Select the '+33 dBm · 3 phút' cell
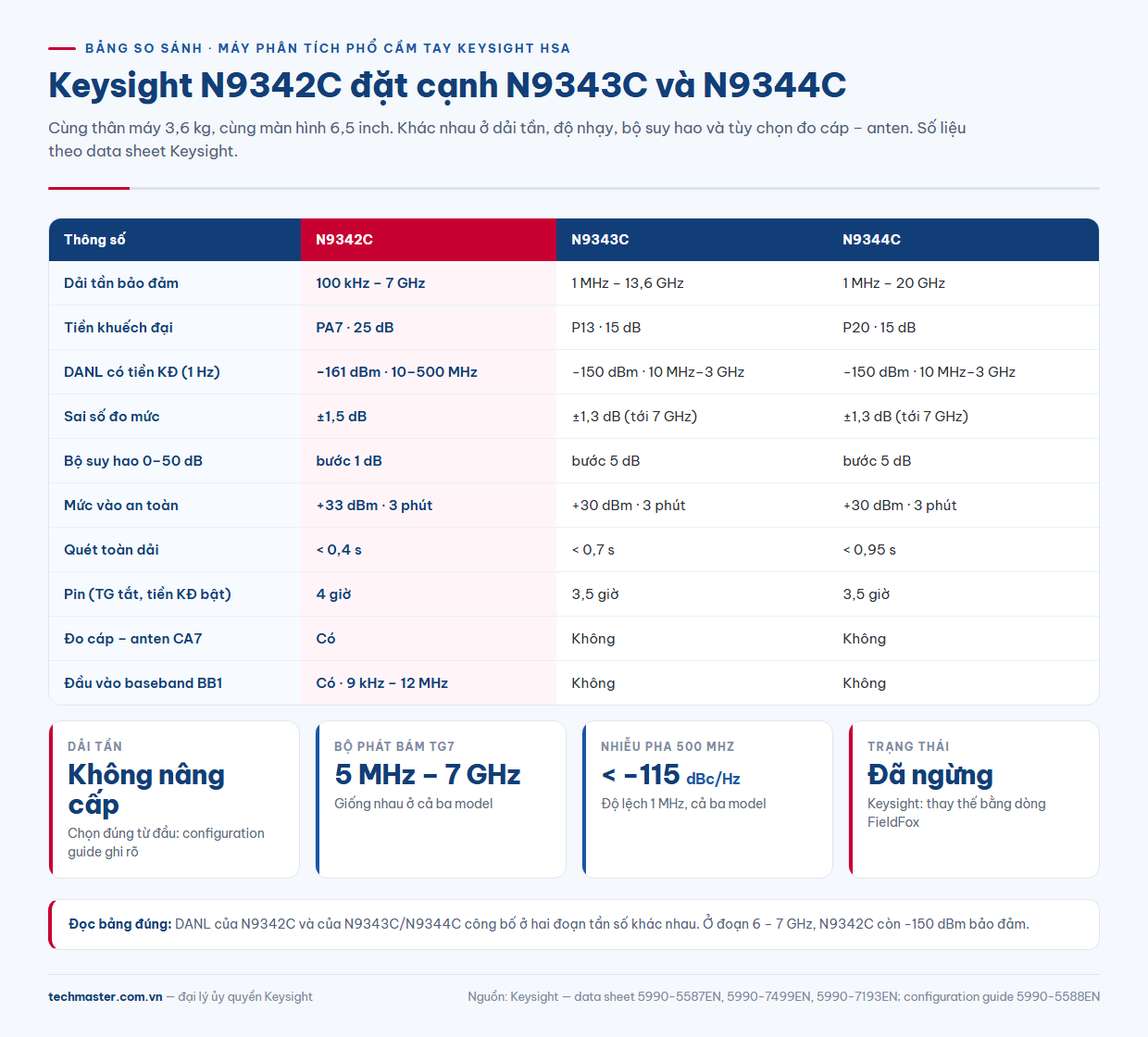 pyautogui.click(x=429, y=506)
